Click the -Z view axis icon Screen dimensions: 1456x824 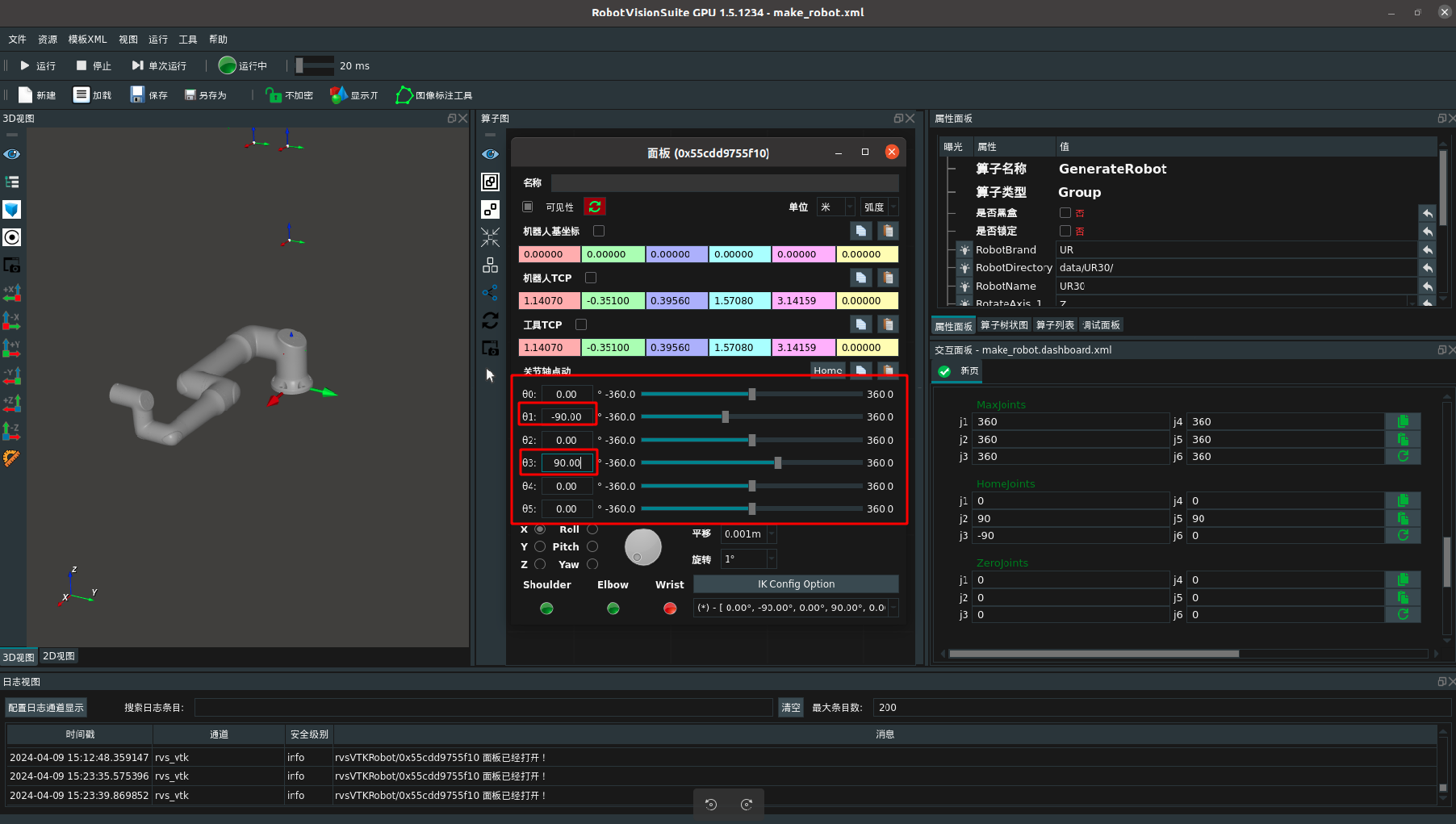click(x=12, y=430)
